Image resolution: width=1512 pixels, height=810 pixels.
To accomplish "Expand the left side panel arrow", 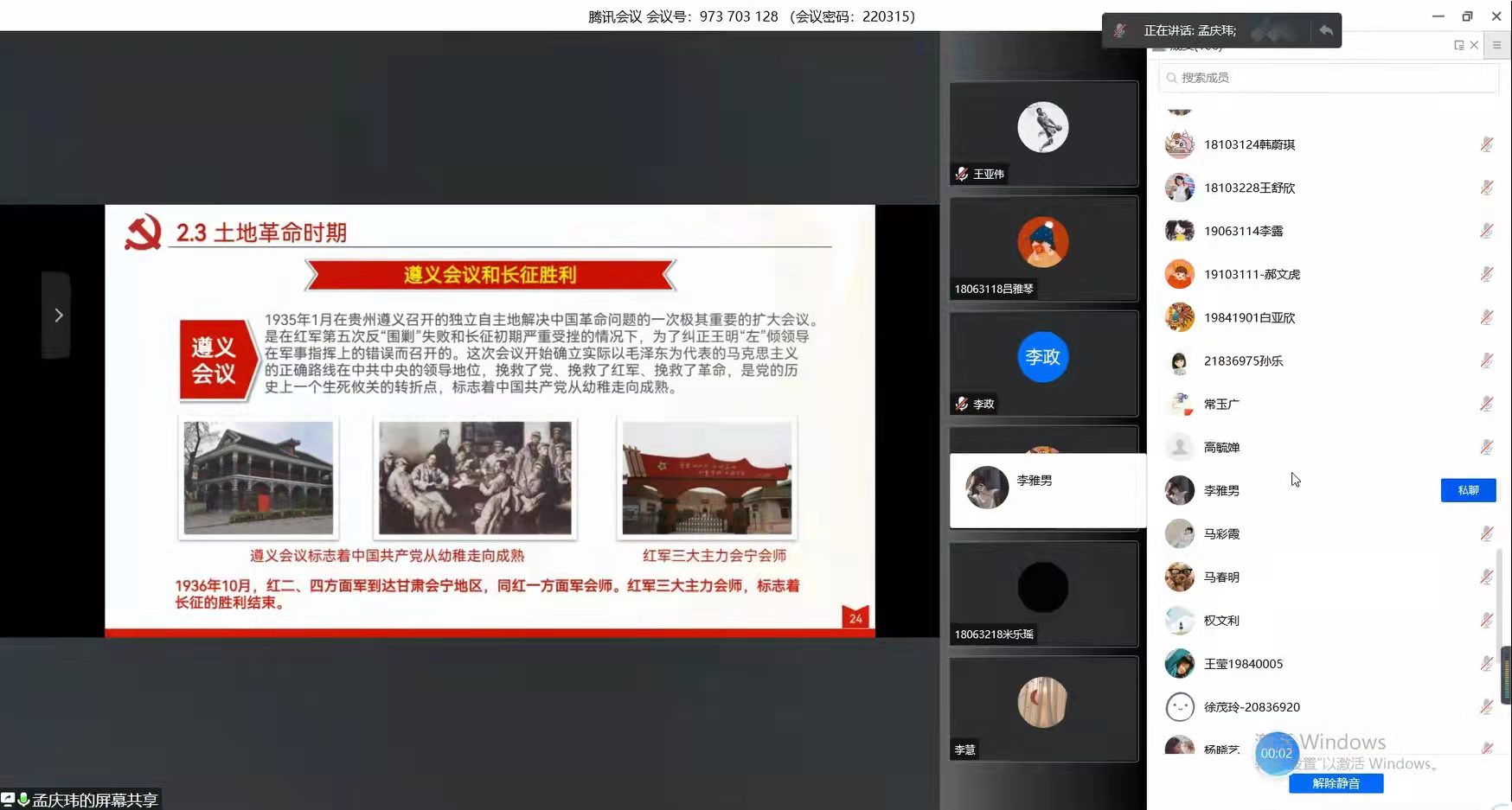I will (57, 316).
